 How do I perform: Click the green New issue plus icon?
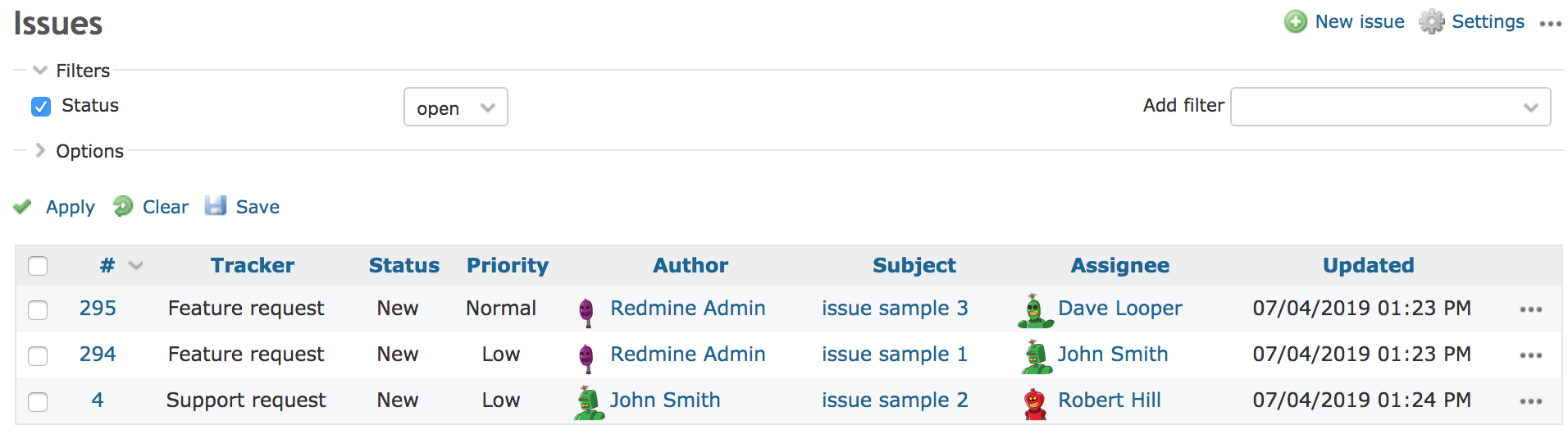click(1296, 21)
